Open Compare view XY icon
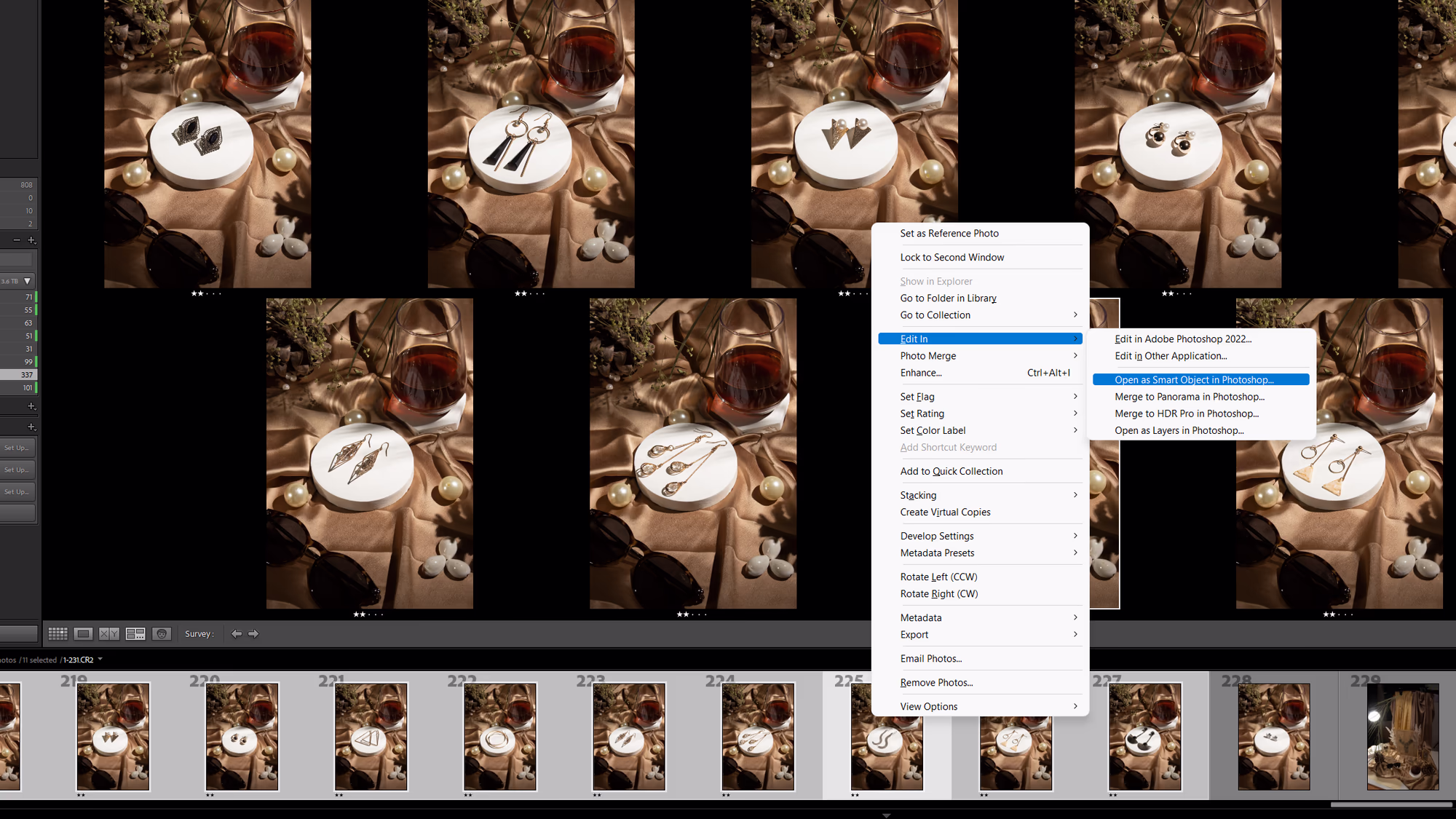 [x=109, y=634]
